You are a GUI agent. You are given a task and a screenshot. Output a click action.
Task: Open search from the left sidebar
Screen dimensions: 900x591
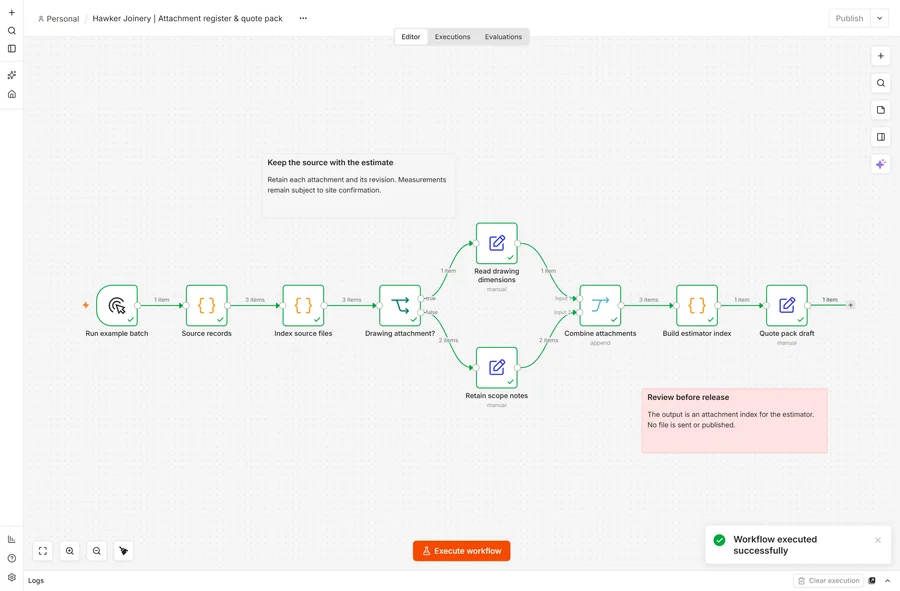coord(11,31)
